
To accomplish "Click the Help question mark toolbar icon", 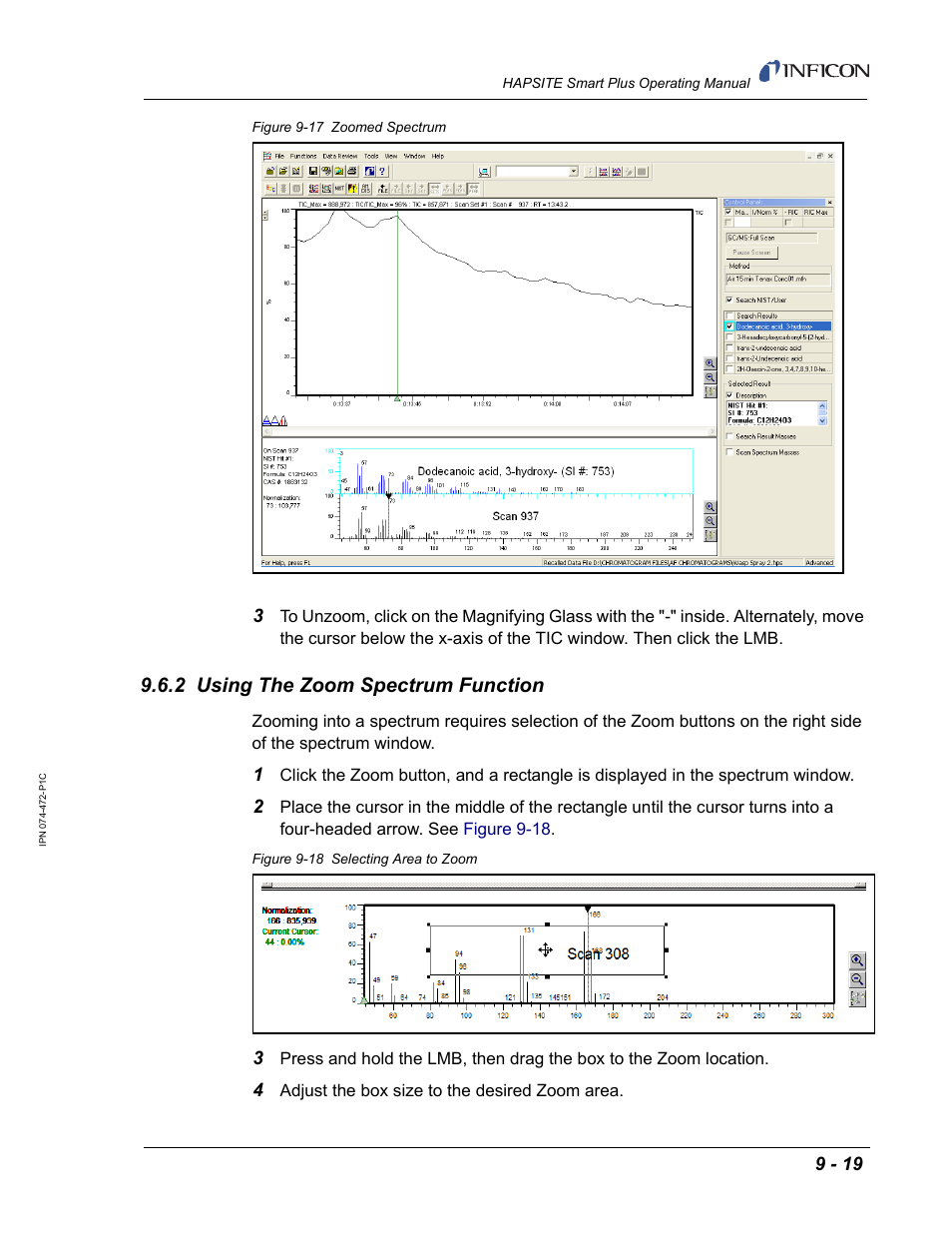I will [x=381, y=171].
